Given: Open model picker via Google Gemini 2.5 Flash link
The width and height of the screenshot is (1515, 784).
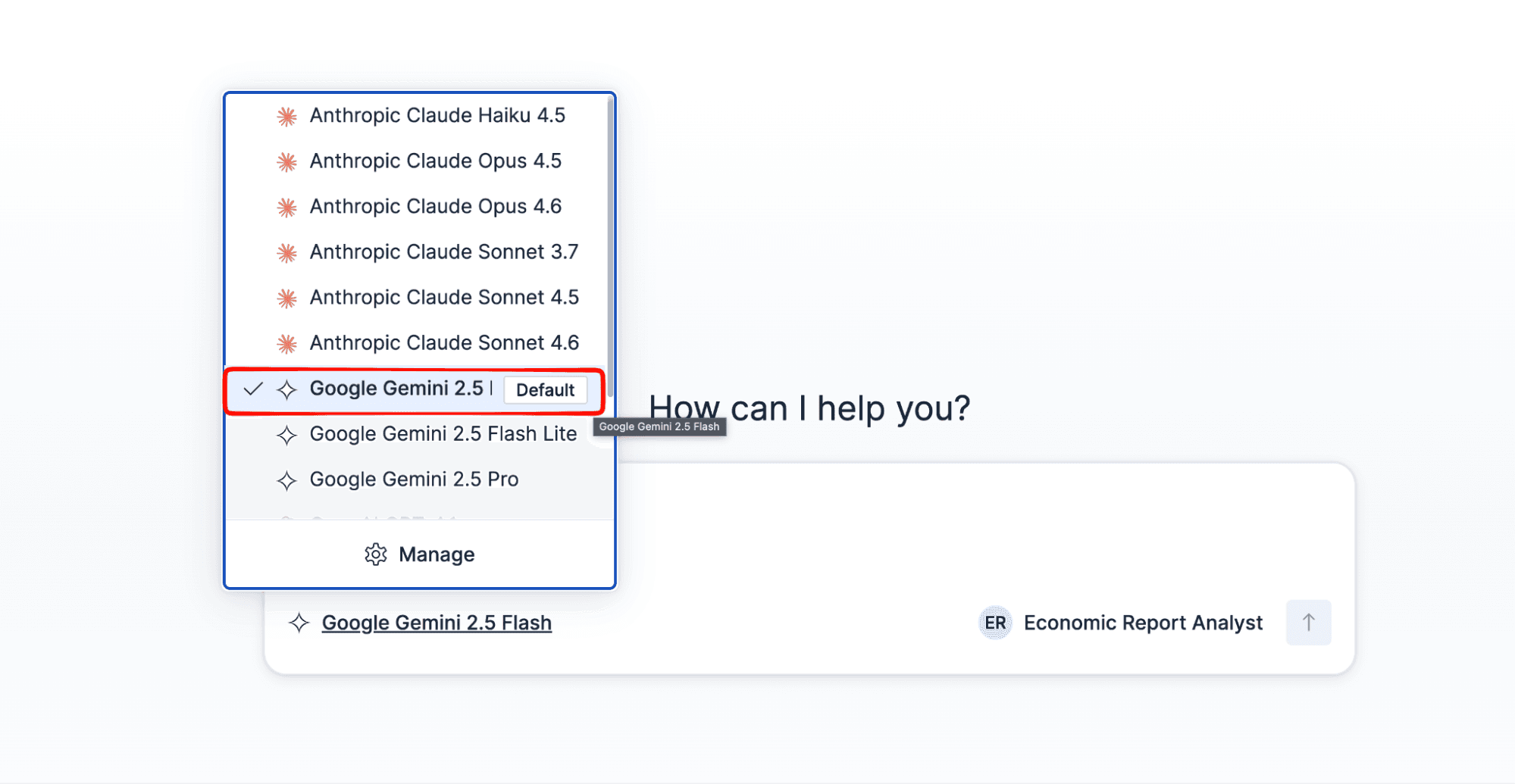Looking at the screenshot, I should point(437,623).
